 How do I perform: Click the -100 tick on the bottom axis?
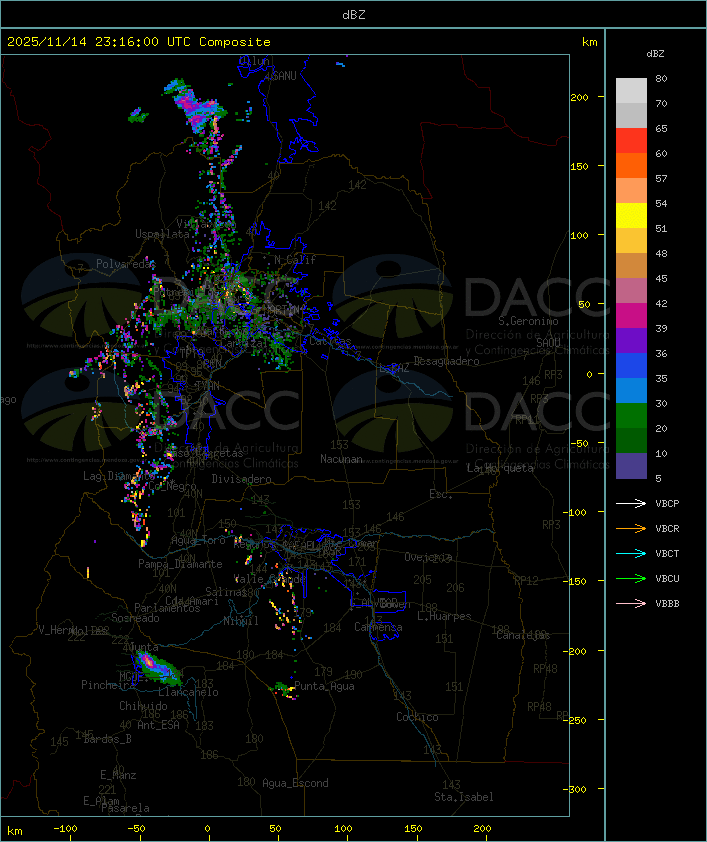[65, 829]
